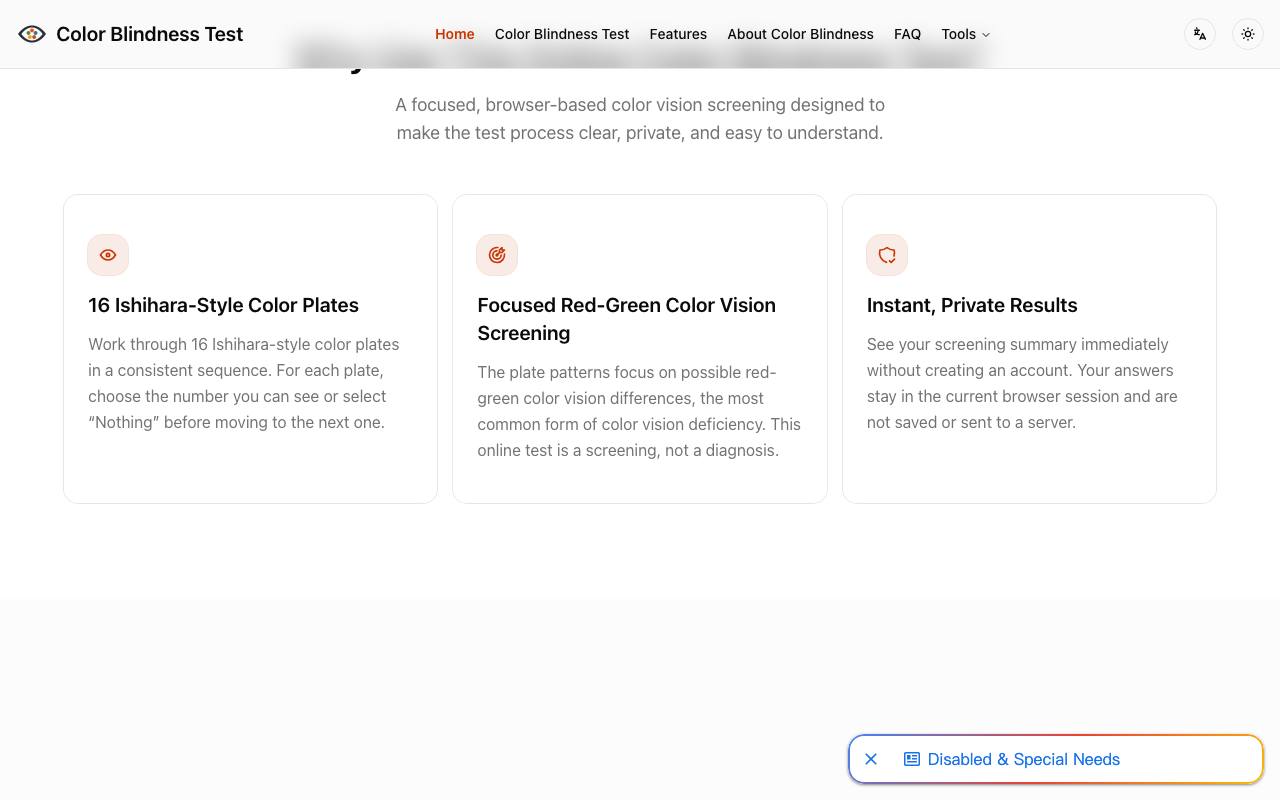Go to the Home nav item
Image resolution: width=1280 pixels, height=800 pixels.
455,34
